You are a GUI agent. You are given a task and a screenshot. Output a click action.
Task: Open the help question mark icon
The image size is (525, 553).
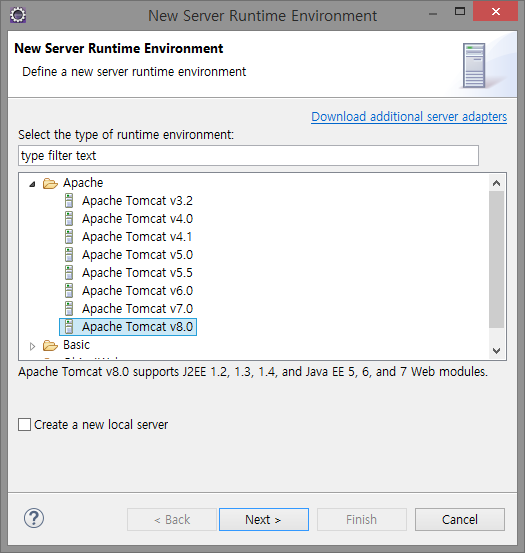[34, 518]
